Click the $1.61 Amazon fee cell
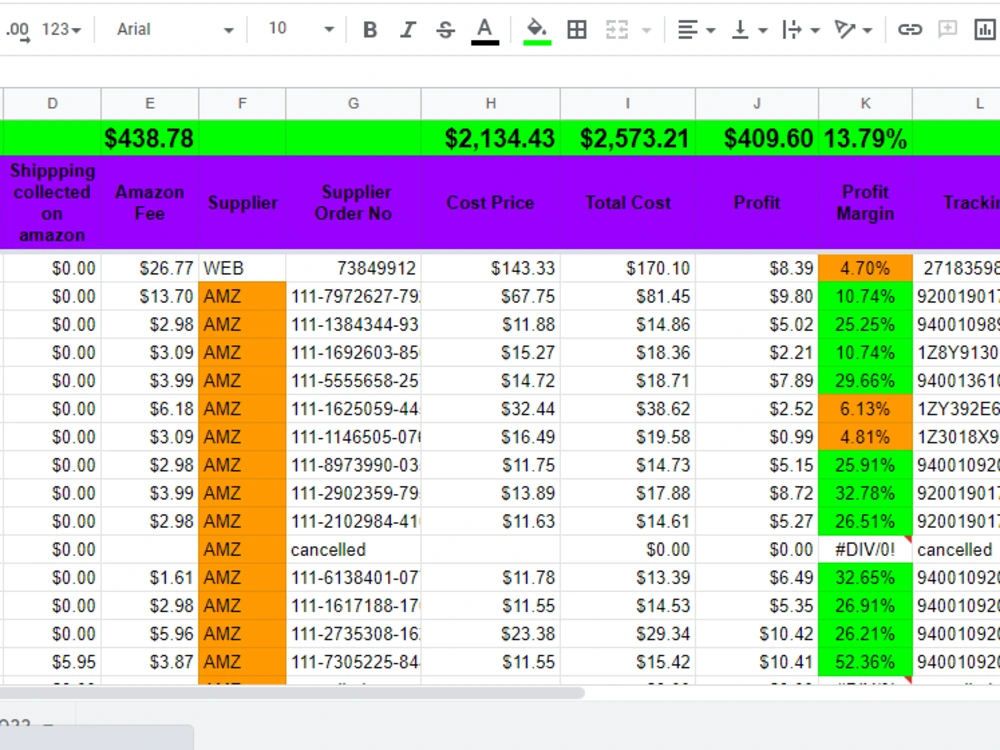1000x750 pixels. 150,577
